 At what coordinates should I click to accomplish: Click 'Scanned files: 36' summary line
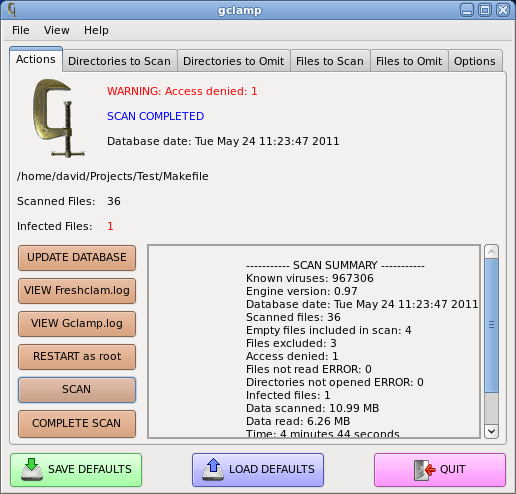tap(293, 317)
